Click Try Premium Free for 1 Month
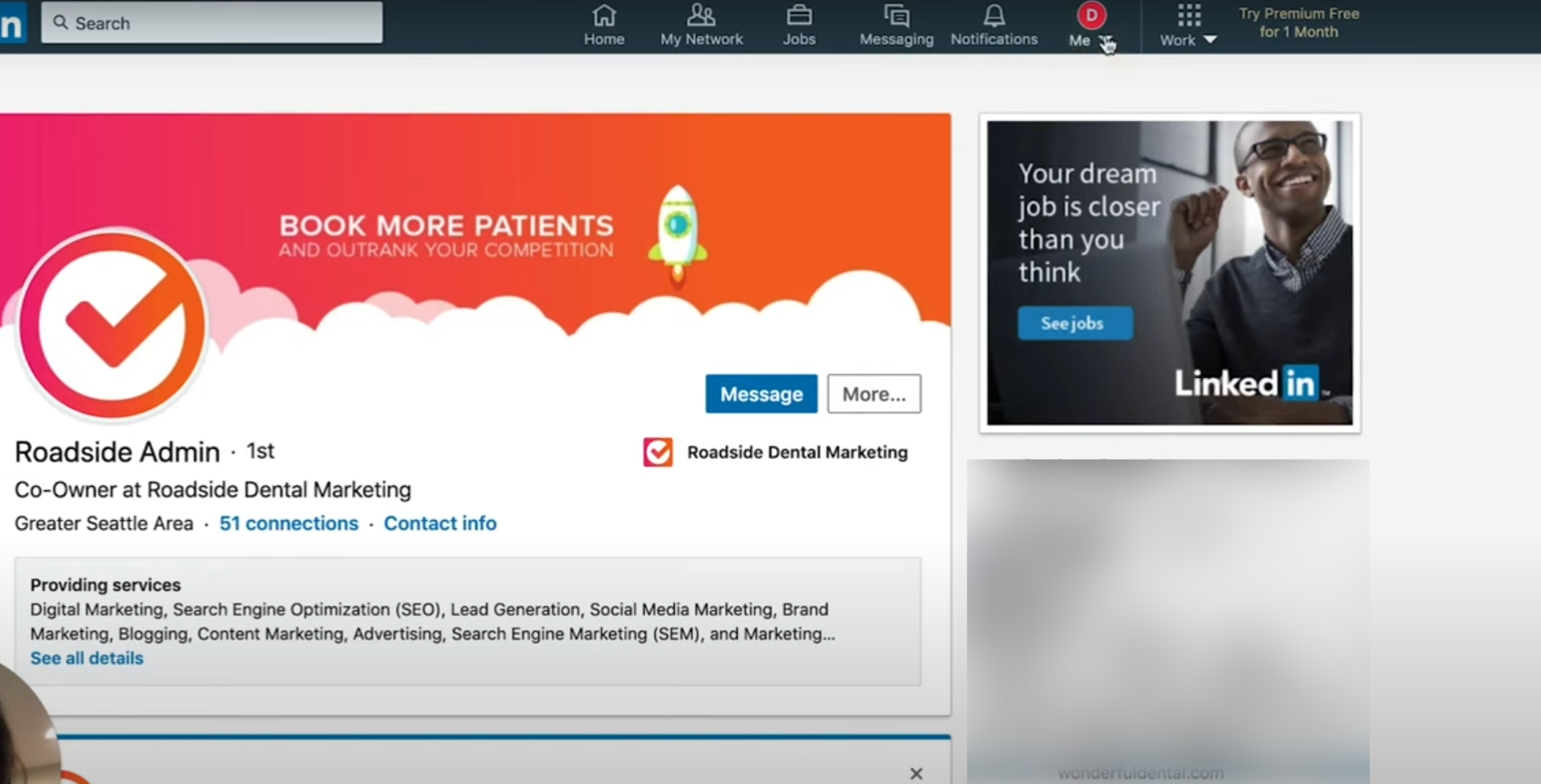This screenshot has width=1541, height=784. [1299, 23]
